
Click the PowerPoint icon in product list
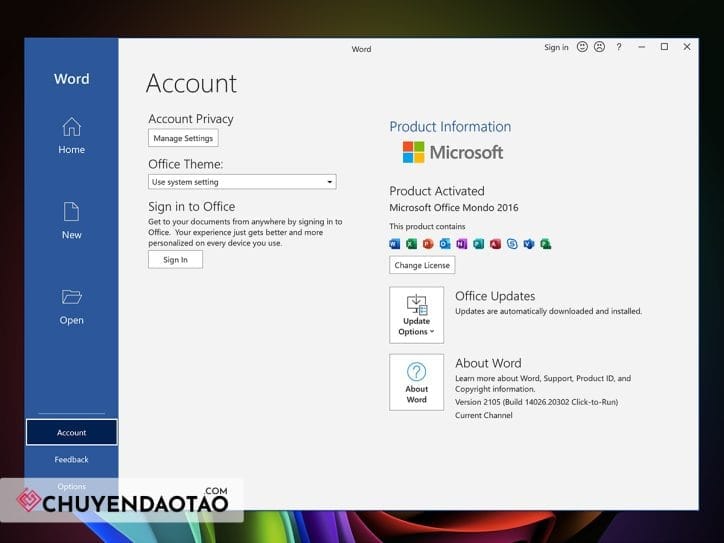tap(428, 243)
